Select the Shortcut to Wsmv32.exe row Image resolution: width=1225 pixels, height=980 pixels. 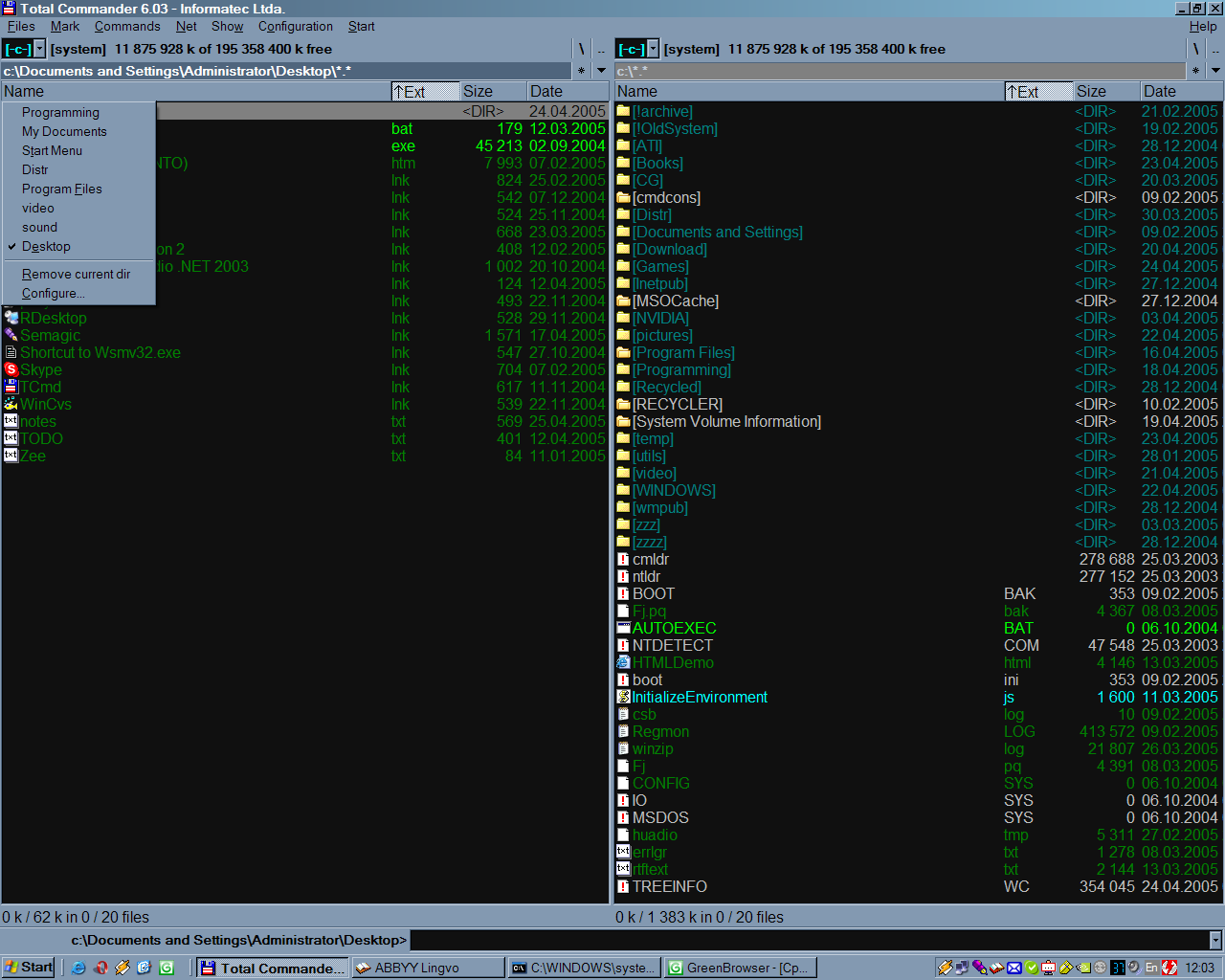[304, 353]
